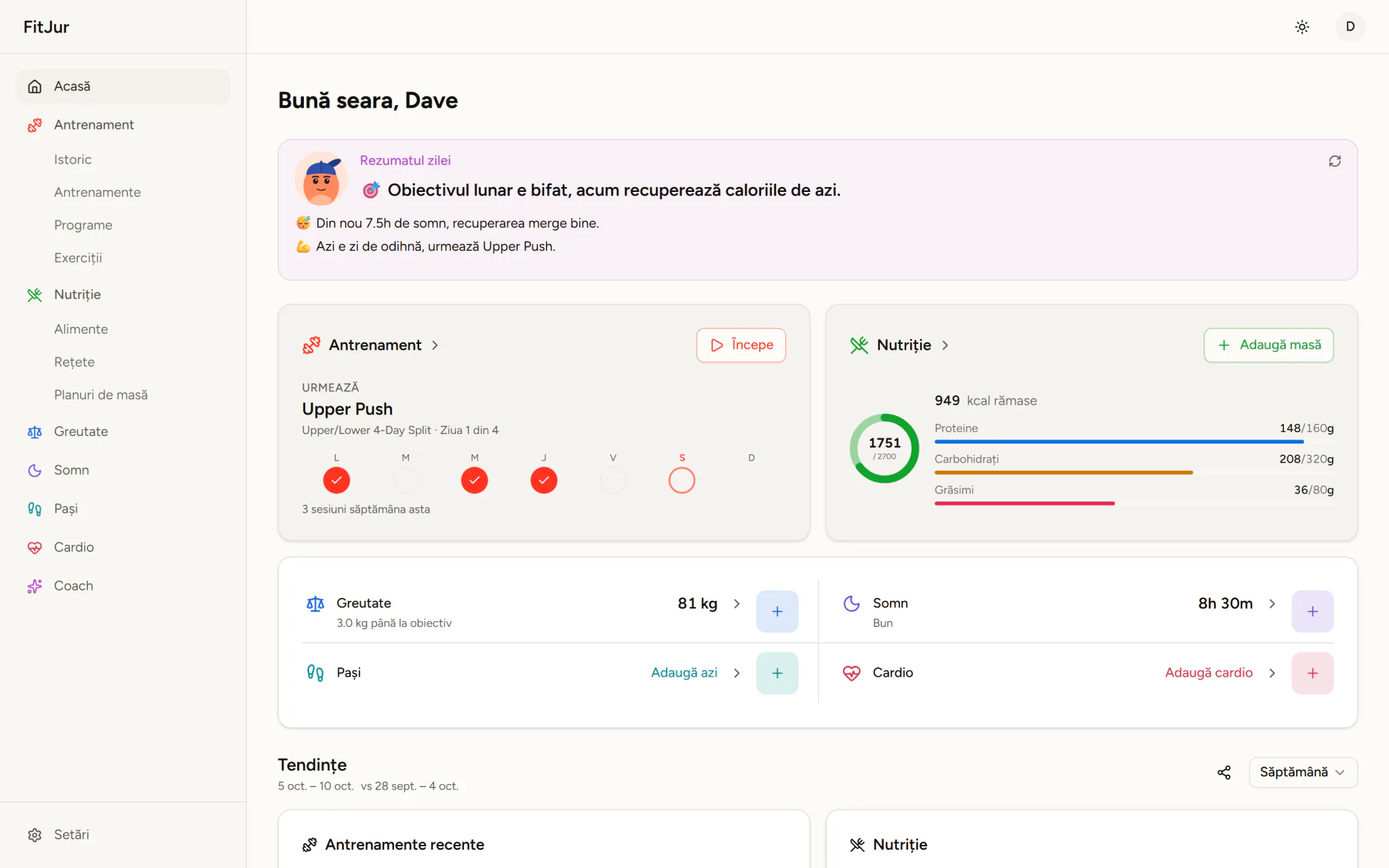Select Tuesday's empty workout circle

406,480
